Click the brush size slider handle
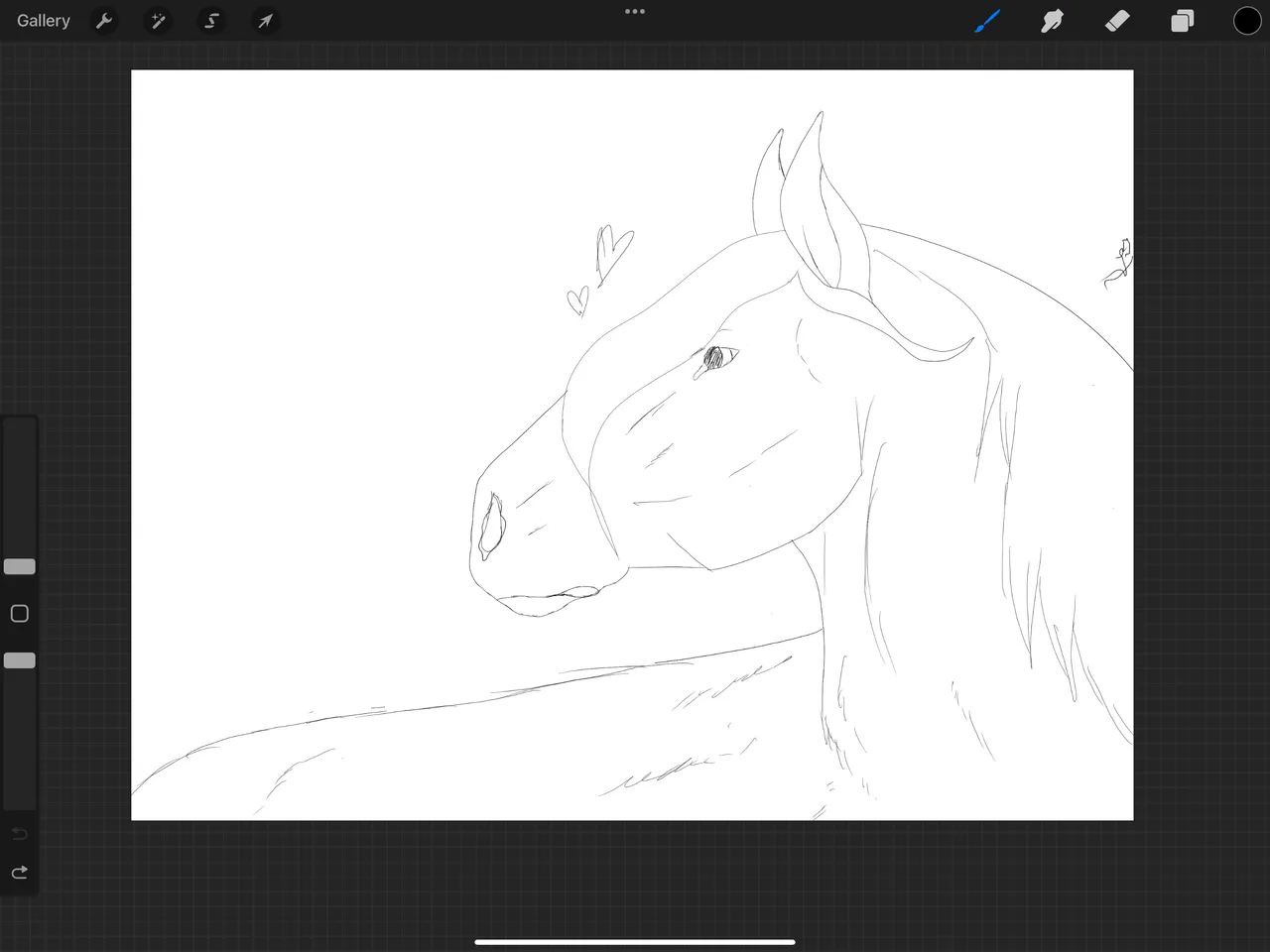Image resolution: width=1270 pixels, height=952 pixels. [x=20, y=566]
